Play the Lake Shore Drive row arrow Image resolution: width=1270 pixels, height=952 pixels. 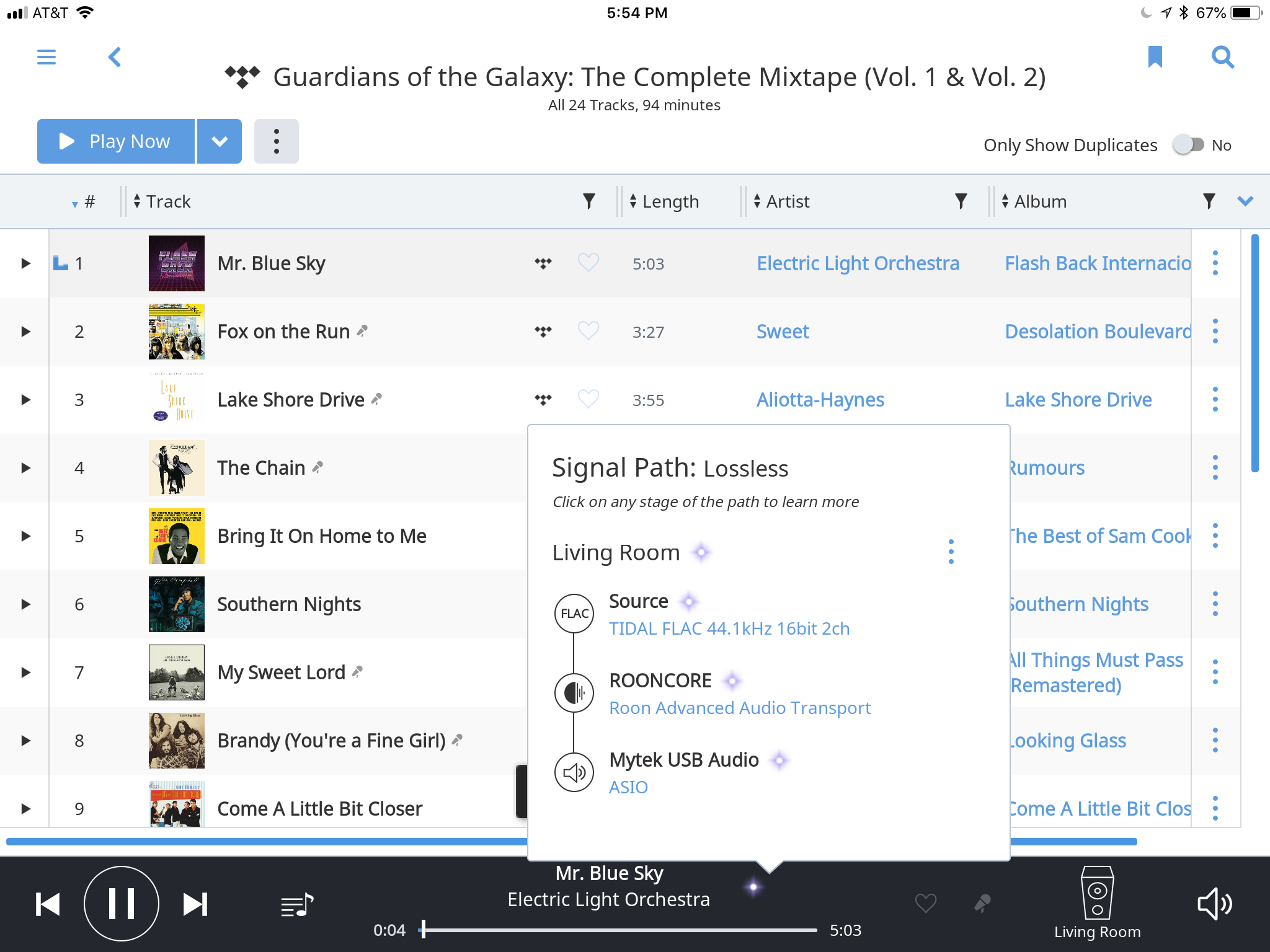pos(25,400)
